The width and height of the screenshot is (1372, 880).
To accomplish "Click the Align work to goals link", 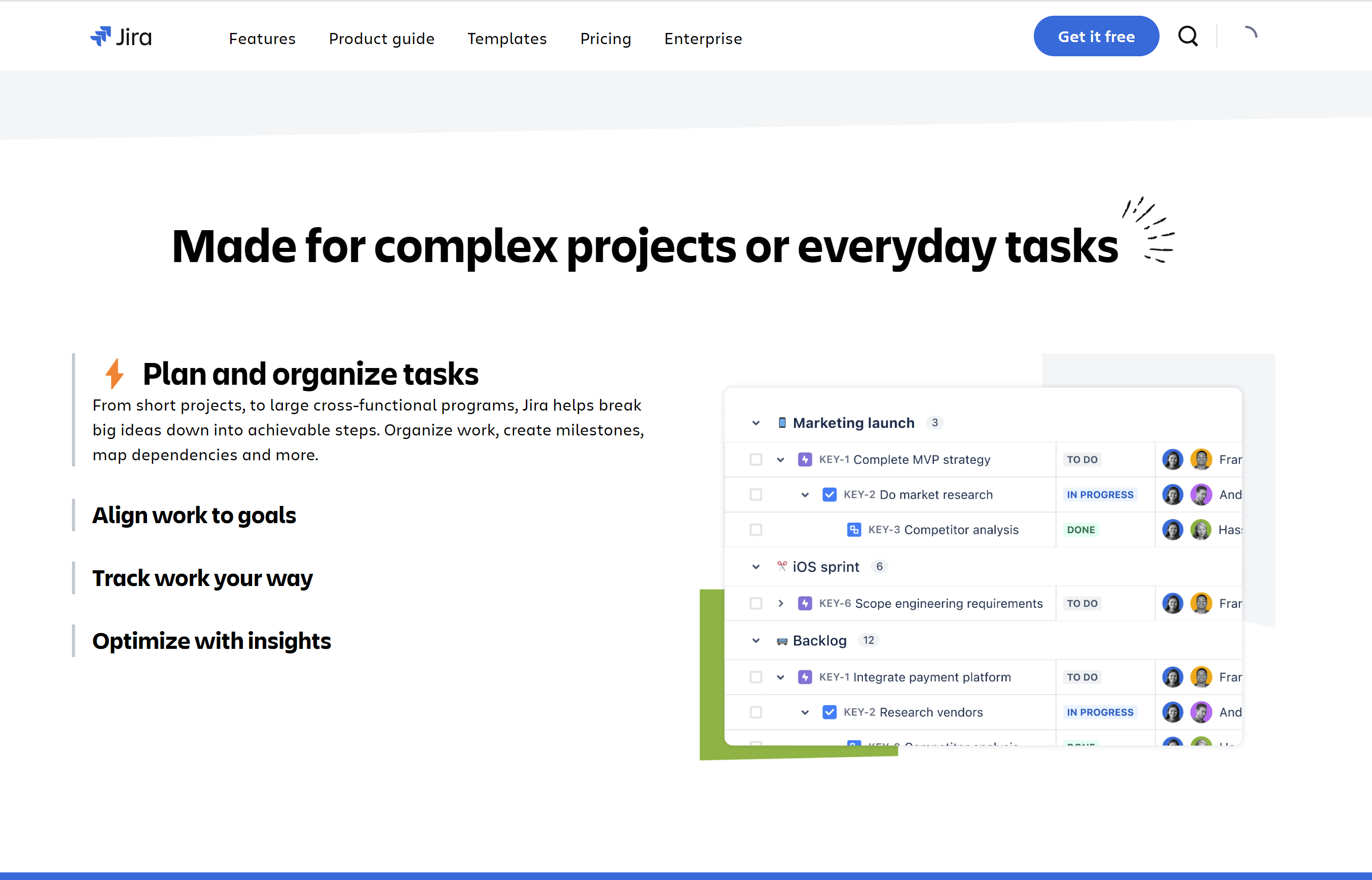I will 194,514.
